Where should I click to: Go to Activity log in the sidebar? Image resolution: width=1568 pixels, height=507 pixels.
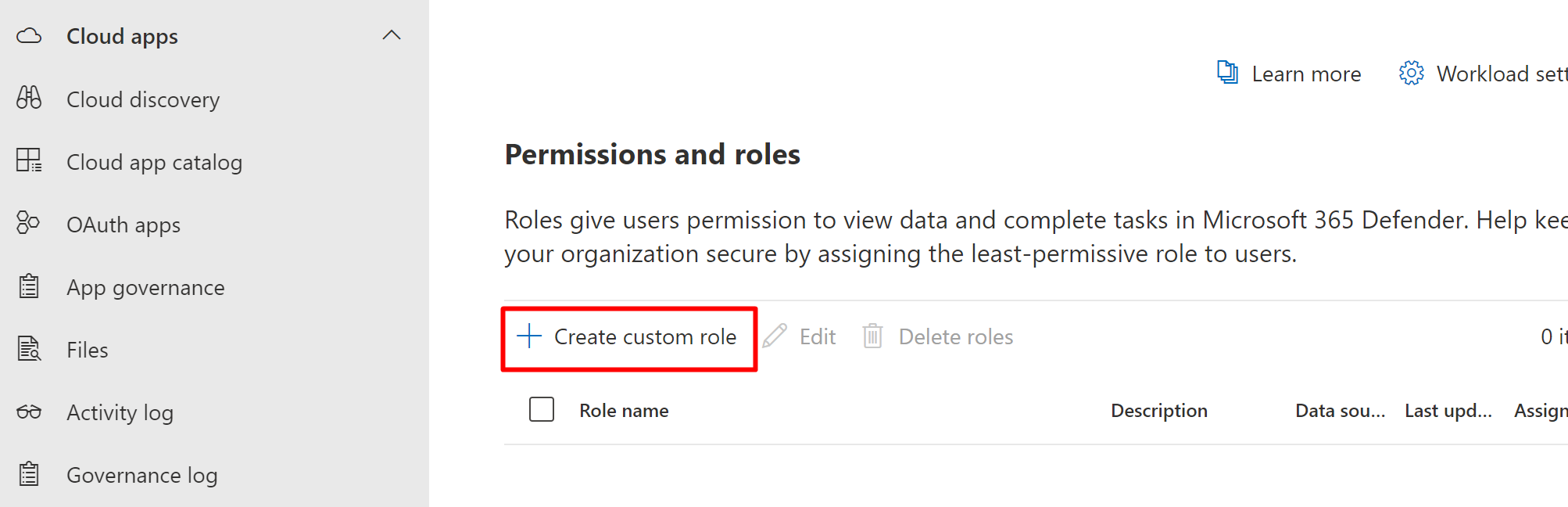[120, 412]
